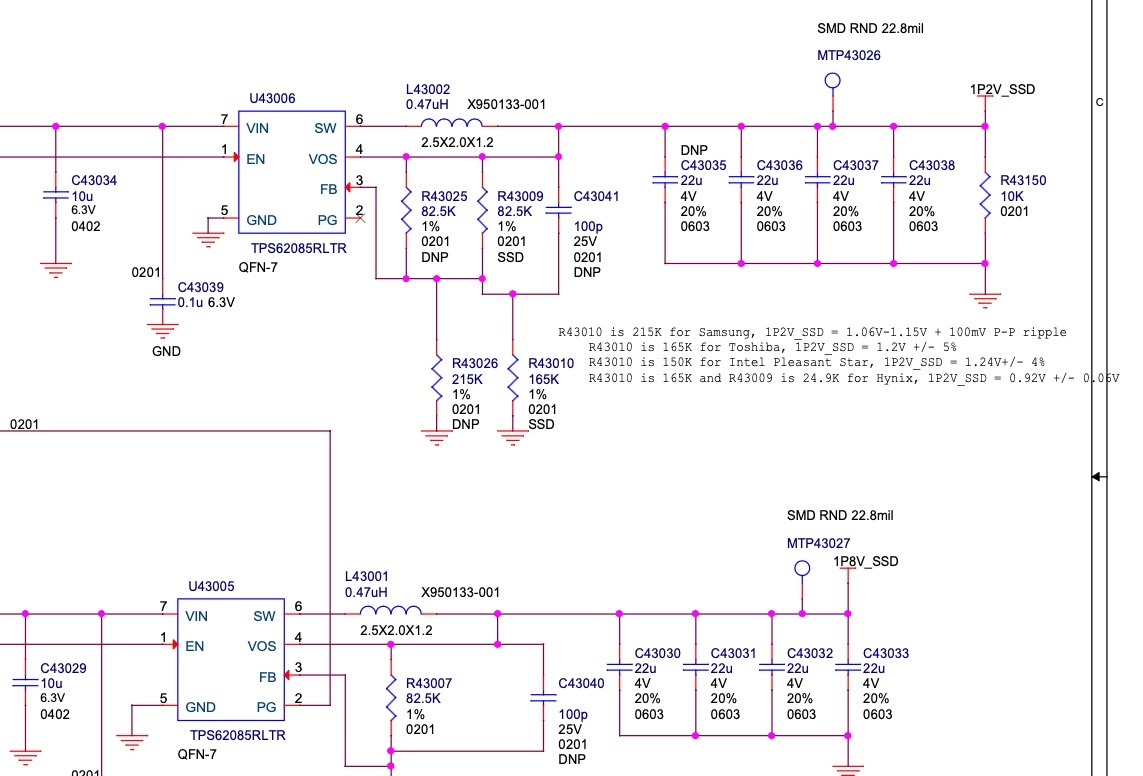Click the DNP label above C43035
Screen dimensions: 1143x776
point(694,150)
